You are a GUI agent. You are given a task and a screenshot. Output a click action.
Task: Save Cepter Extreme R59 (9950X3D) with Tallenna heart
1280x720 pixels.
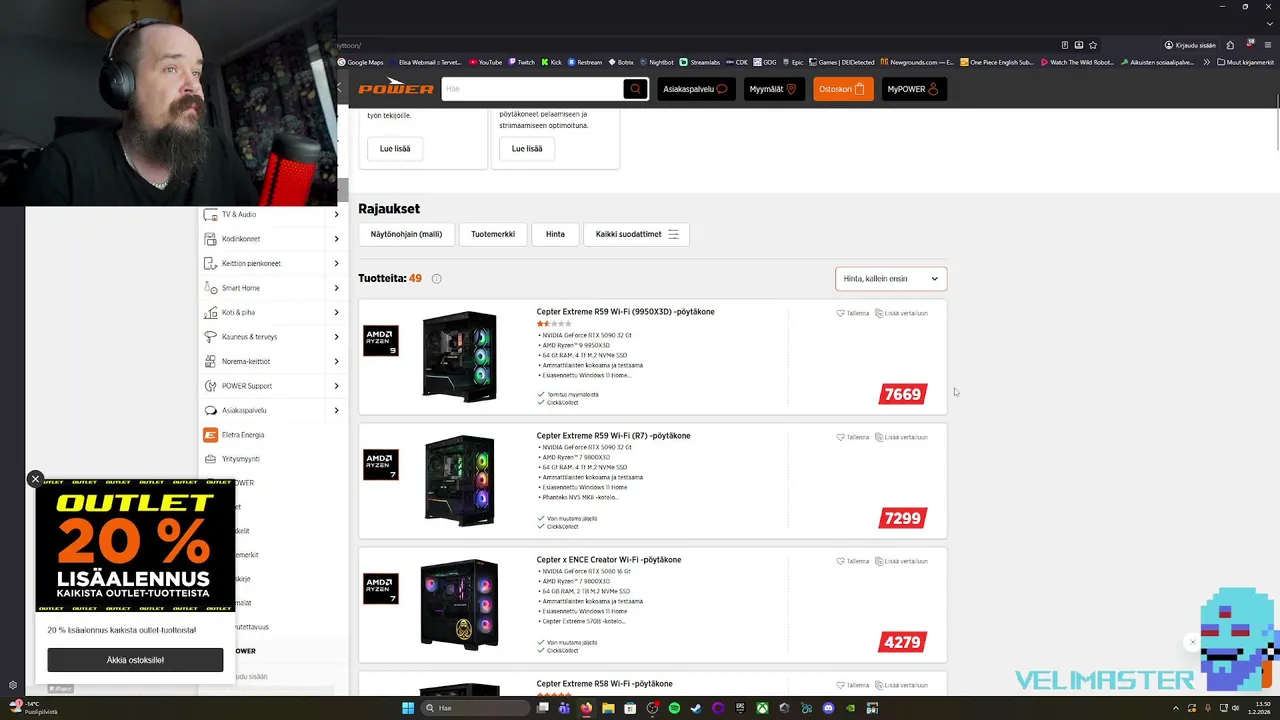pyautogui.click(x=853, y=313)
